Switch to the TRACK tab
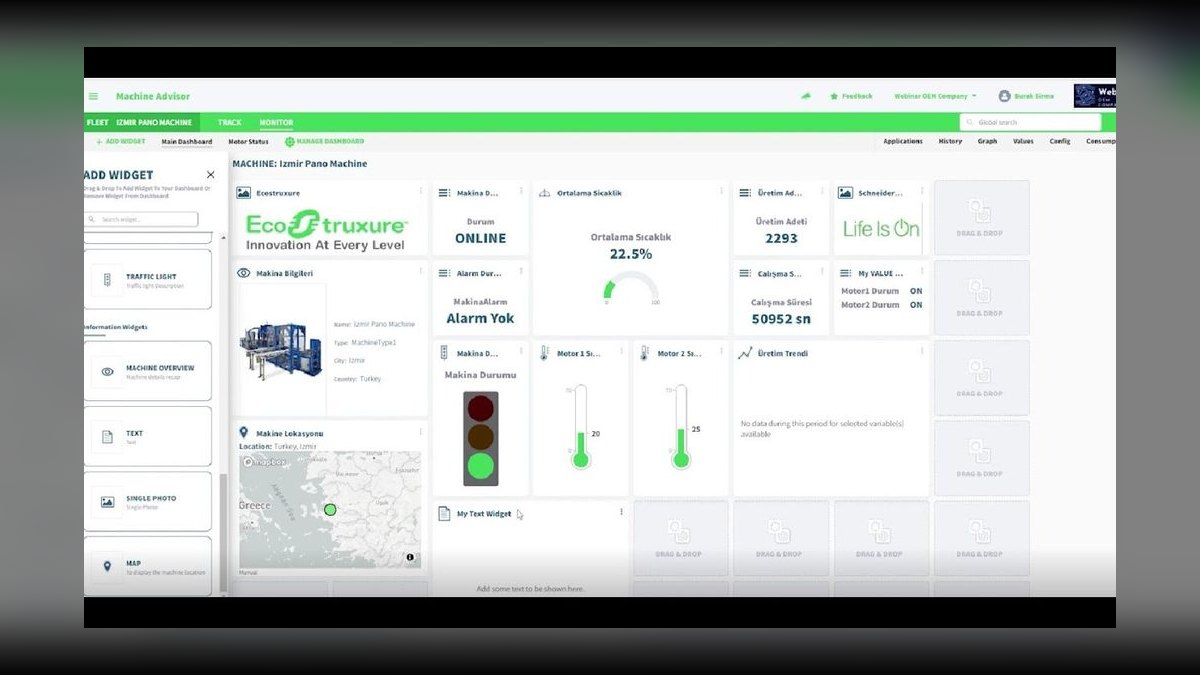The width and height of the screenshot is (1200, 675). point(230,122)
